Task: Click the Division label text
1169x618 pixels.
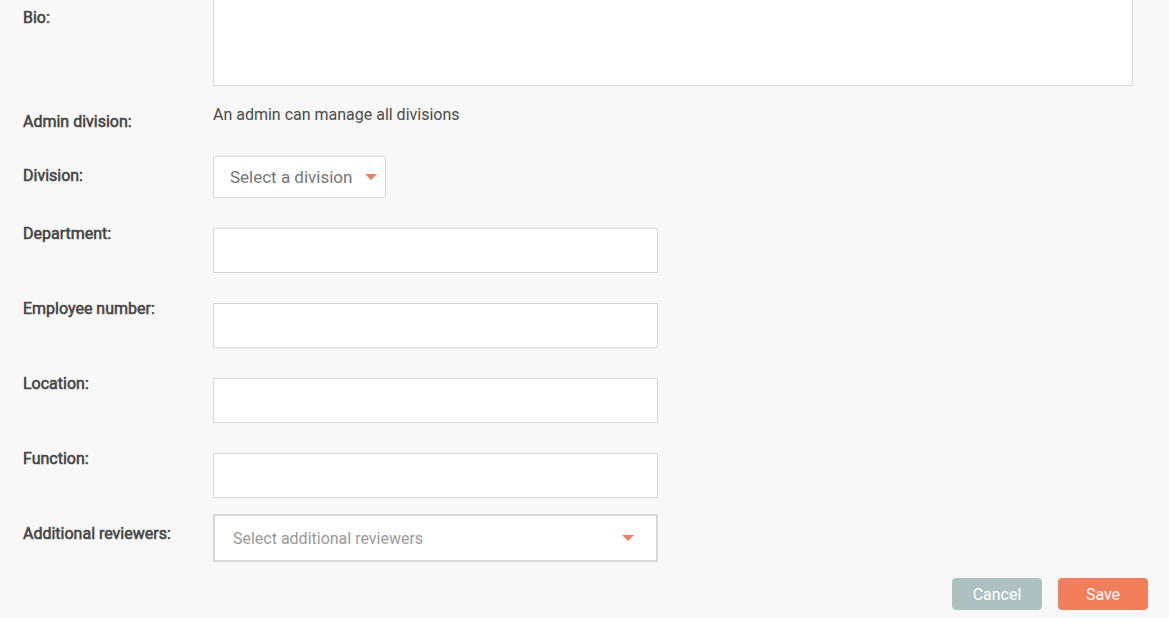Action: point(53,175)
